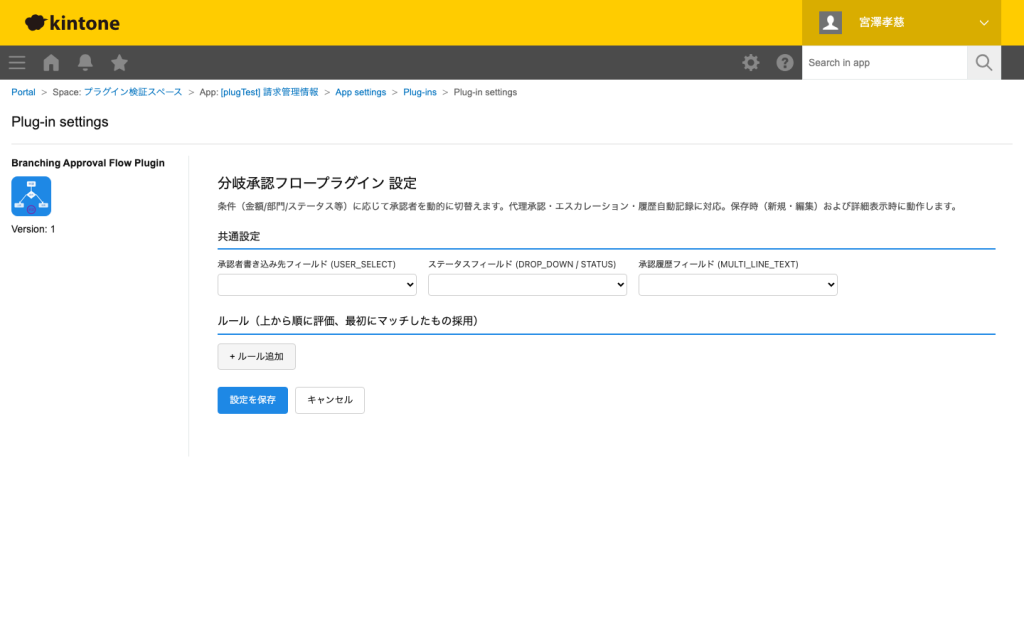1024x640 pixels.
Task: Click the Branching Approval Flow plugin icon
Action: pos(32,196)
